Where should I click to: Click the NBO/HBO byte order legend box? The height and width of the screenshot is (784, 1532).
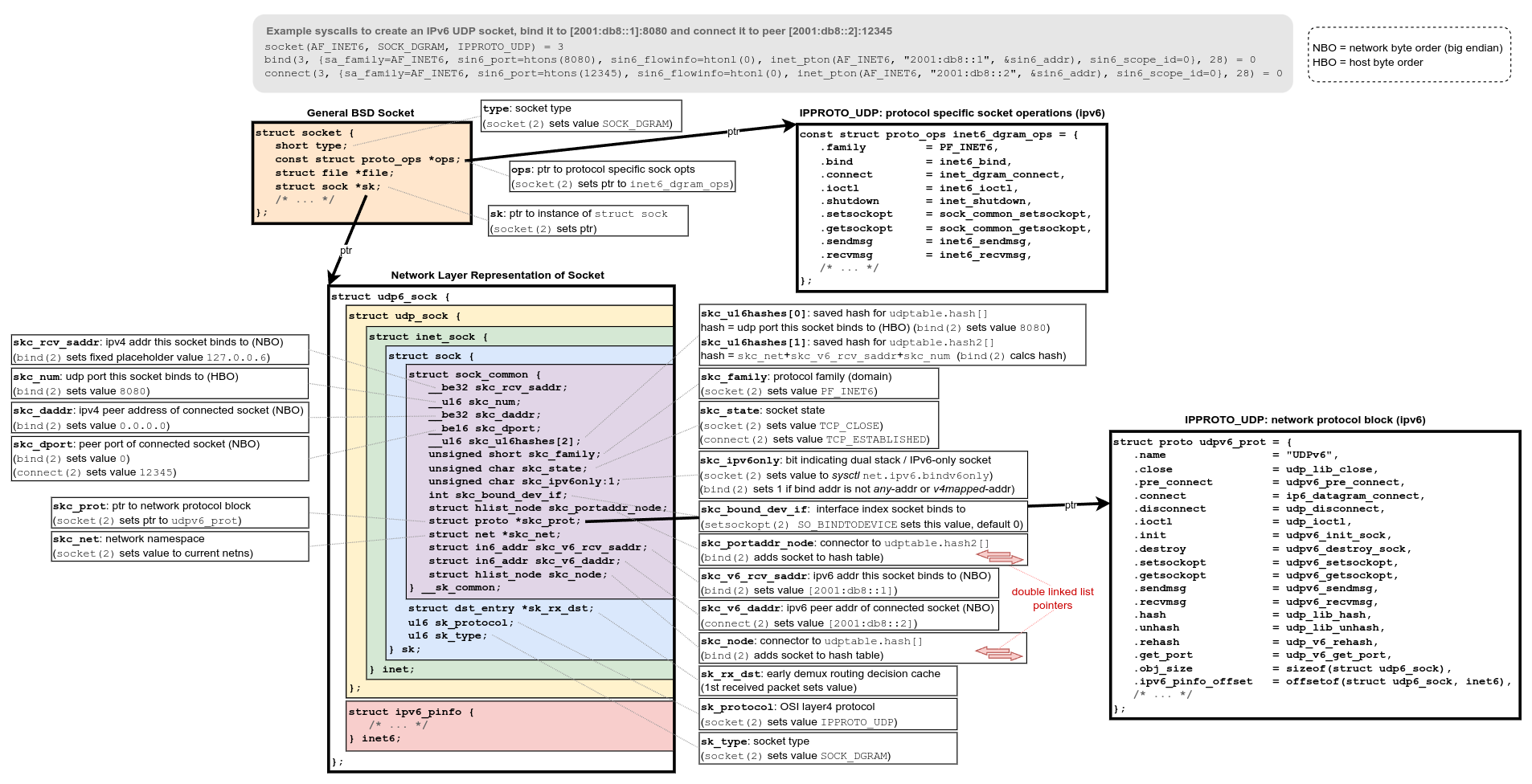coord(1408,55)
